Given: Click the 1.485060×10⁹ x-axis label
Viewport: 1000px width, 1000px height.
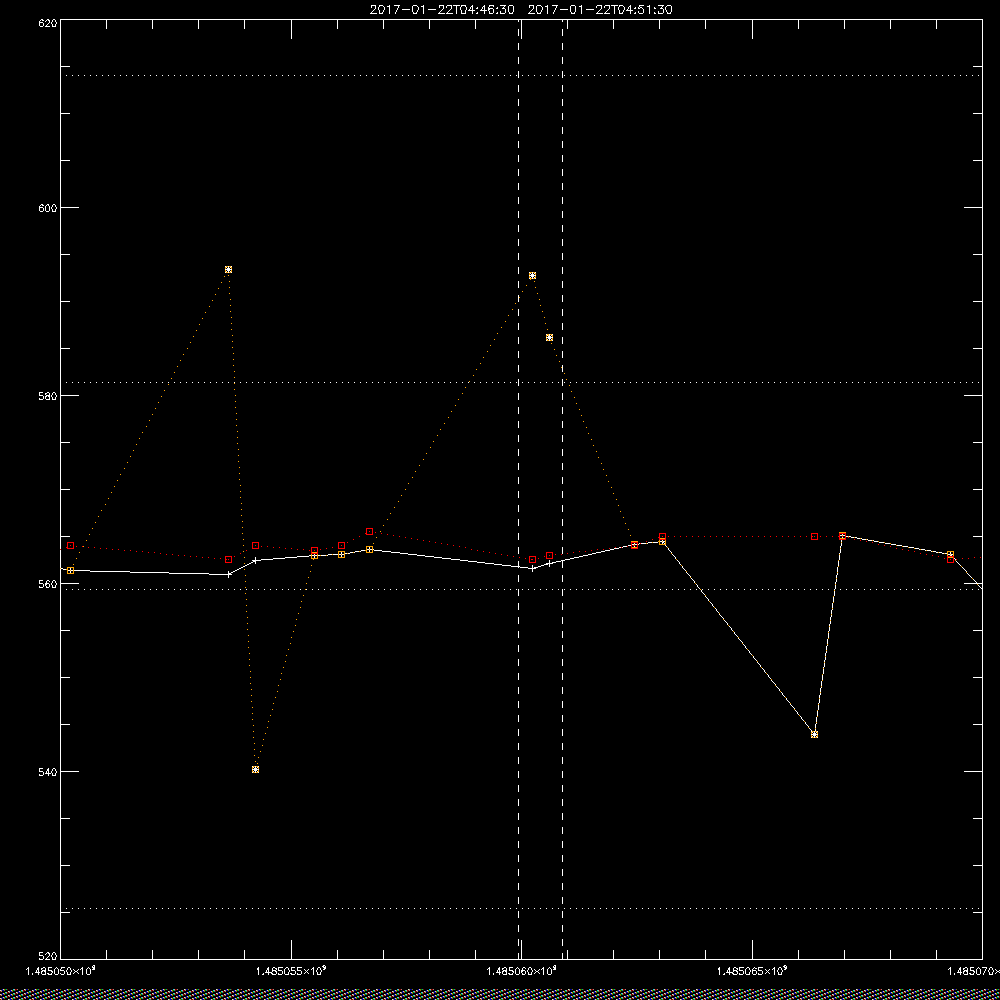Looking at the screenshot, I should coord(522,971).
